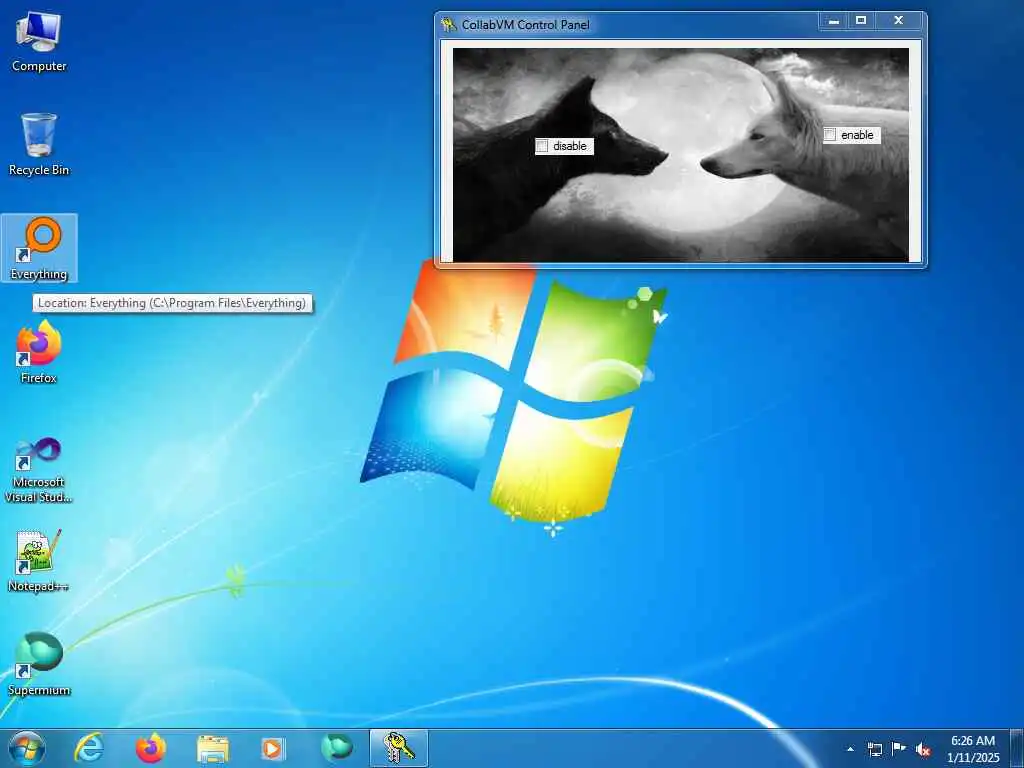The width and height of the screenshot is (1024, 768).
Task: Launch Internet Explorer from the taskbar
Action: (89, 748)
